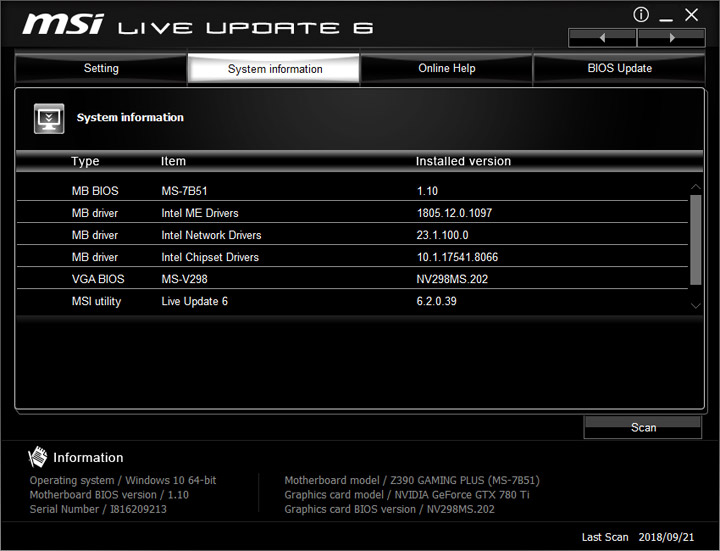720x551 pixels.
Task: Click the Operating system Windows 10 line
Action: pos(123,480)
